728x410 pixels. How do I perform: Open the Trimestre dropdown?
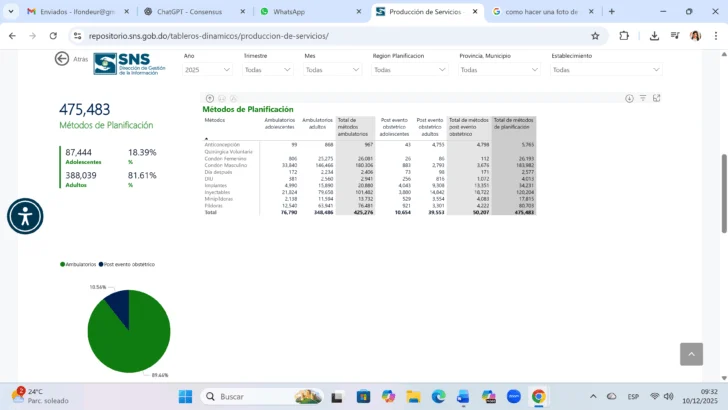pyautogui.click(x=269, y=70)
